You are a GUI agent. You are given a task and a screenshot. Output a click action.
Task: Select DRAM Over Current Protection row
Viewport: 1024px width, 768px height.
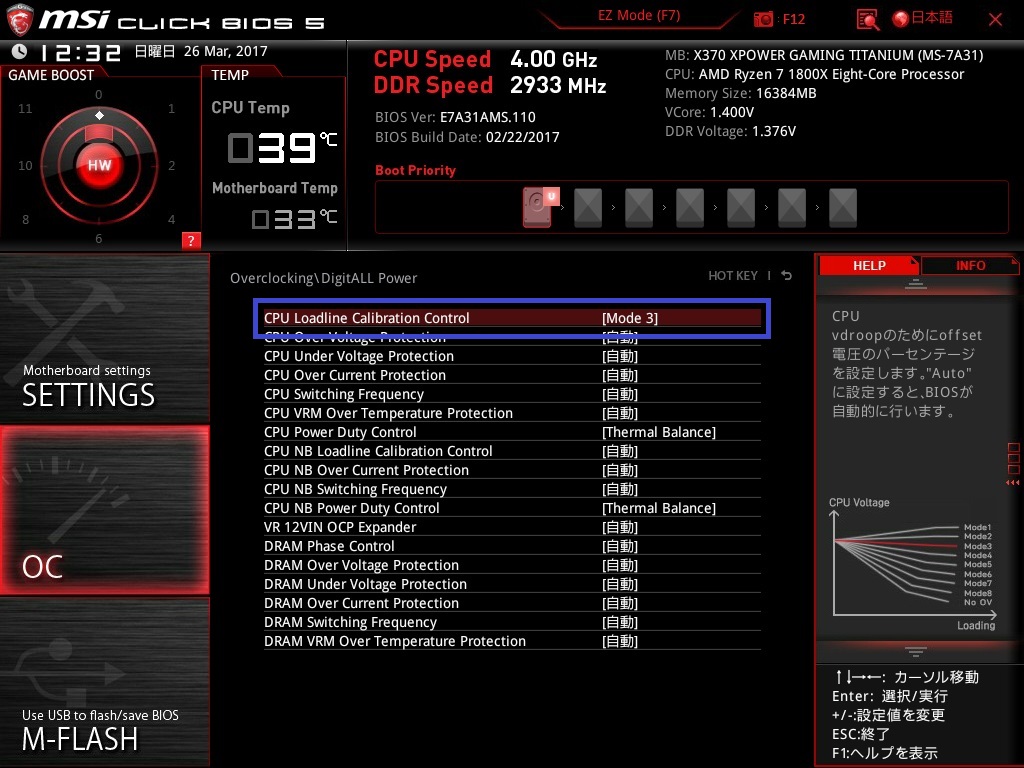[512, 603]
